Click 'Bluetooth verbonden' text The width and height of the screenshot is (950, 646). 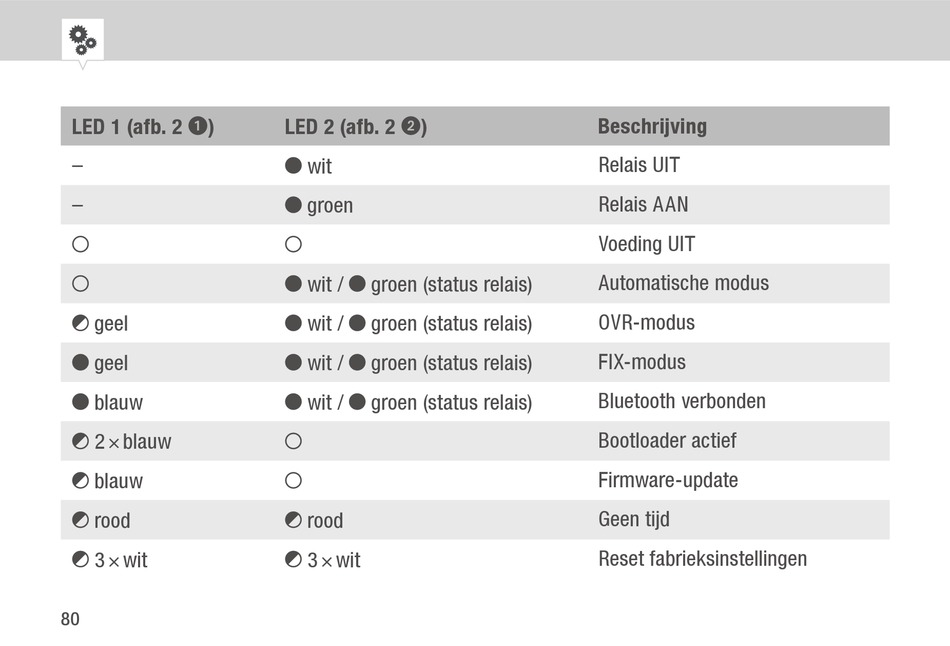(x=682, y=401)
